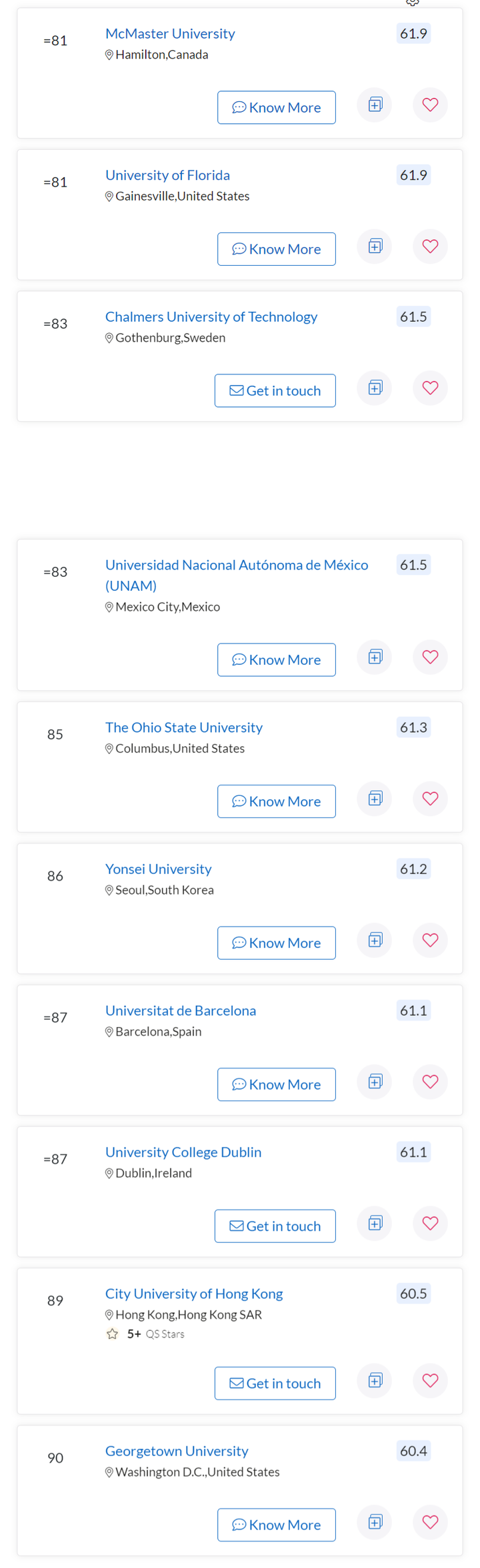Add McMaster University to compare list
480x1568 pixels.
[x=375, y=105]
